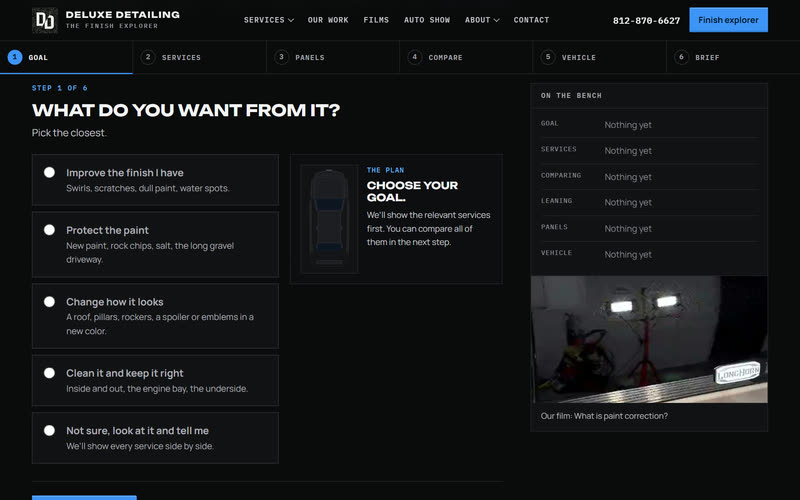800x500 pixels.
Task: Select 'Protect the paint' radio option
Action: pos(49,230)
